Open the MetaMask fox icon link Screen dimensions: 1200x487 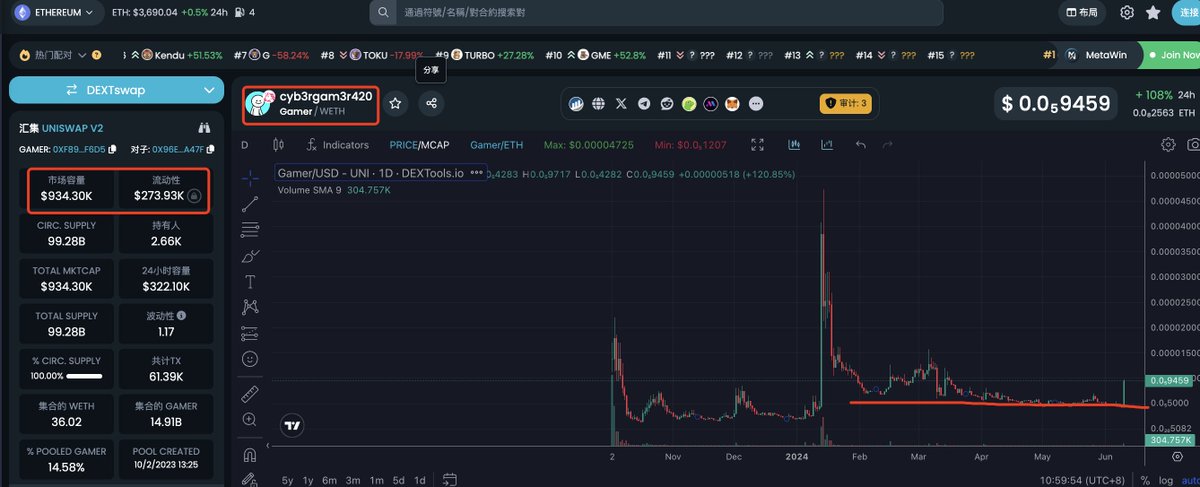click(x=733, y=103)
